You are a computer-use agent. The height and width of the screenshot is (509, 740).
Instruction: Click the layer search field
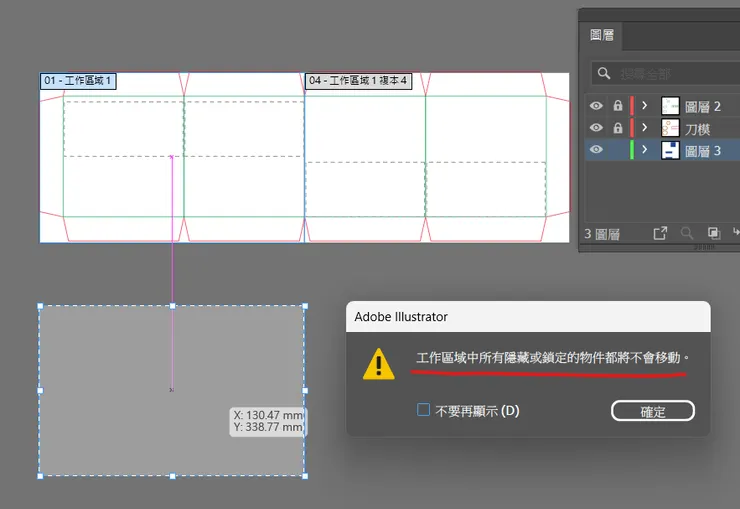pyautogui.click(x=665, y=73)
